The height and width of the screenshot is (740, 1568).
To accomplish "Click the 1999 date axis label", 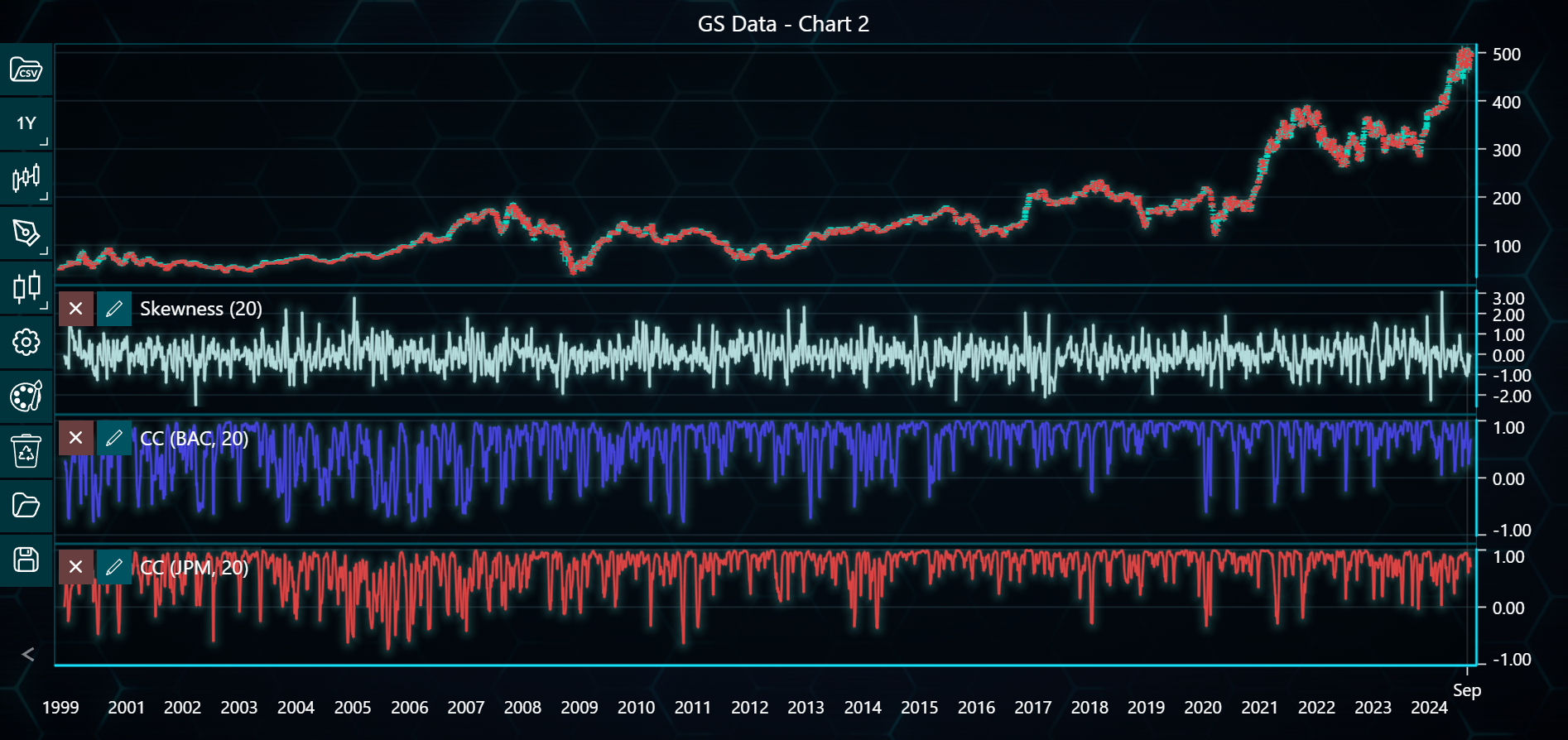I will coord(60,708).
